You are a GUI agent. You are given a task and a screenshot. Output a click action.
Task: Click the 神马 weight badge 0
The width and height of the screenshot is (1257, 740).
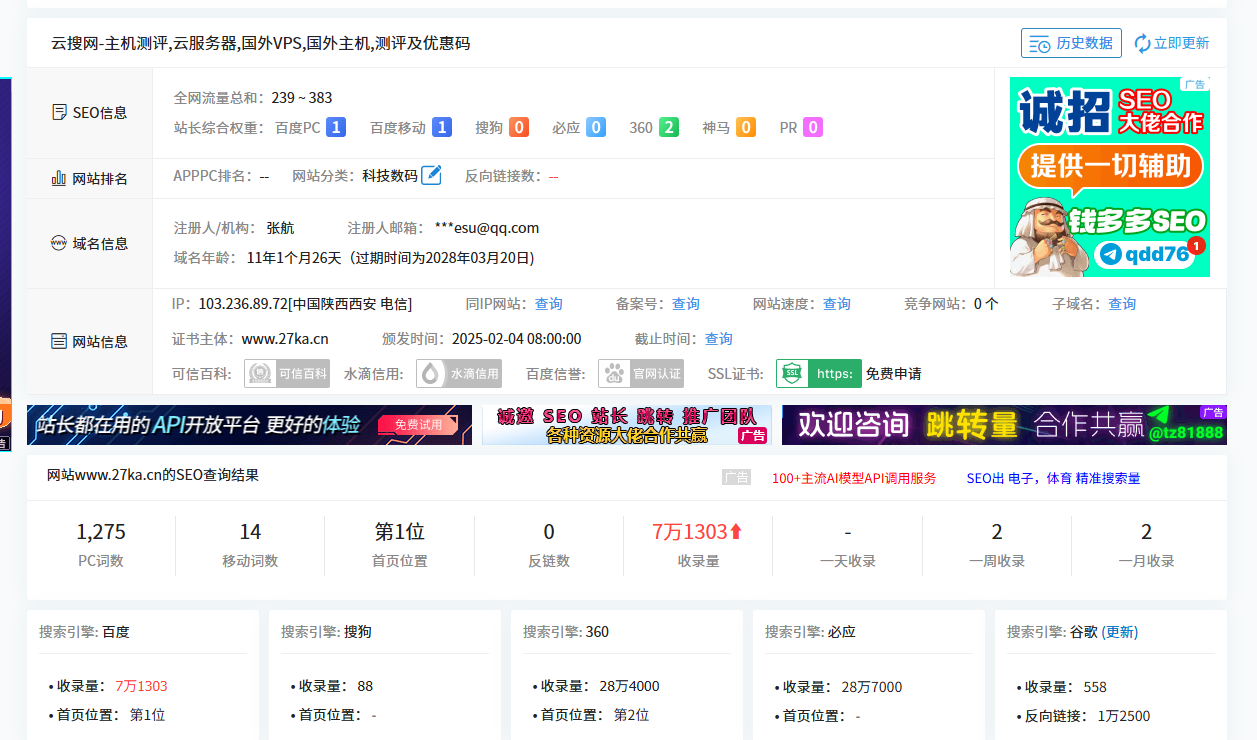(x=745, y=127)
